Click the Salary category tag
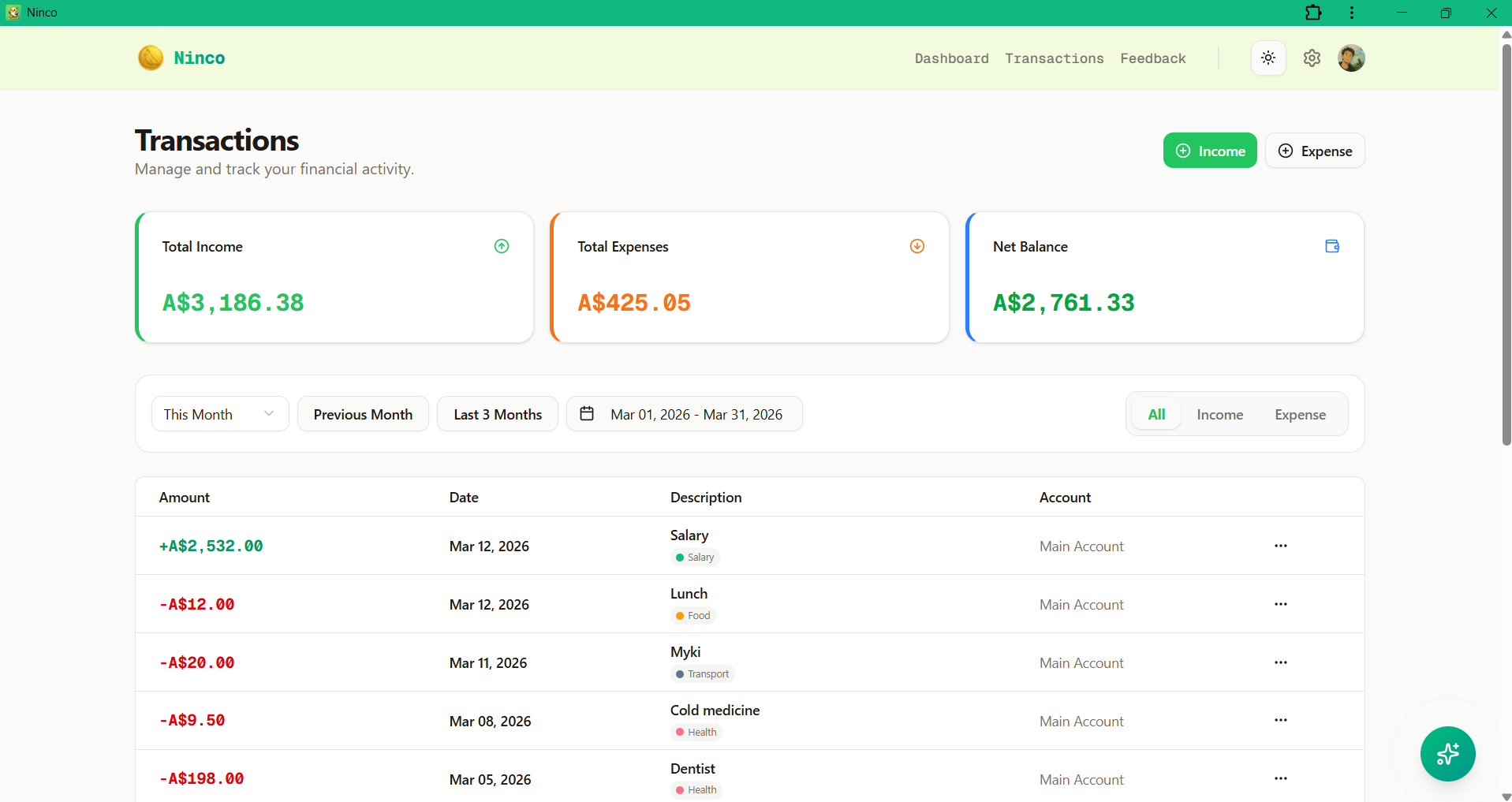The image size is (1512, 802). tap(695, 558)
